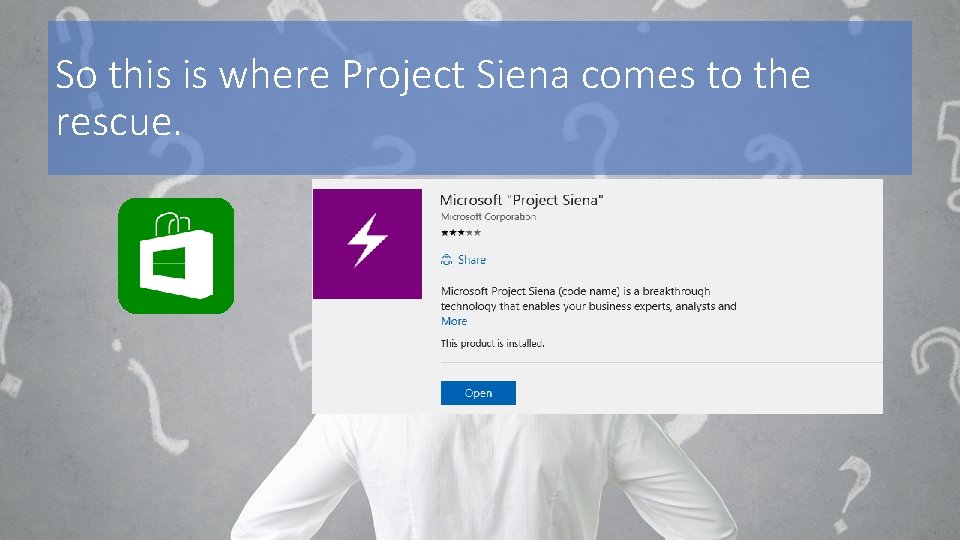The image size is (960, 540).
Task: Open the Microsoft Corporation publisher link
Action: click(x=488, y=216)
